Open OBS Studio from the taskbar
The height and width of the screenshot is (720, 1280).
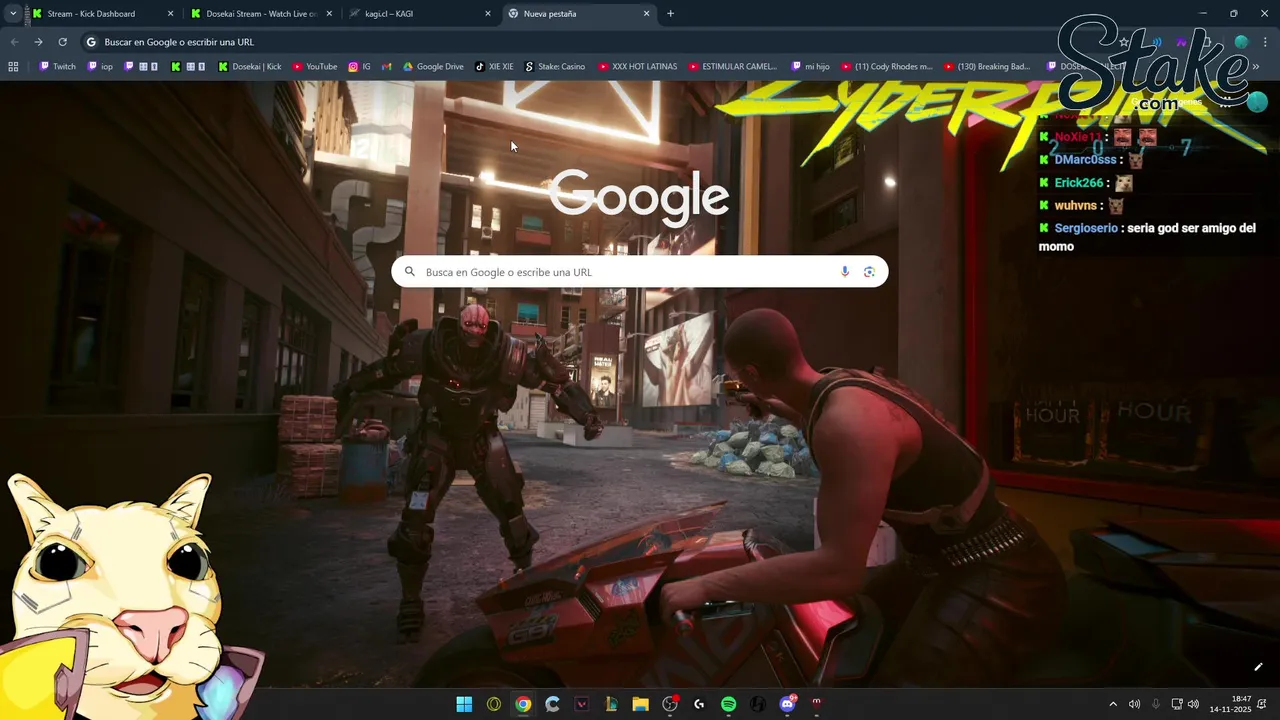click(670, 704)
